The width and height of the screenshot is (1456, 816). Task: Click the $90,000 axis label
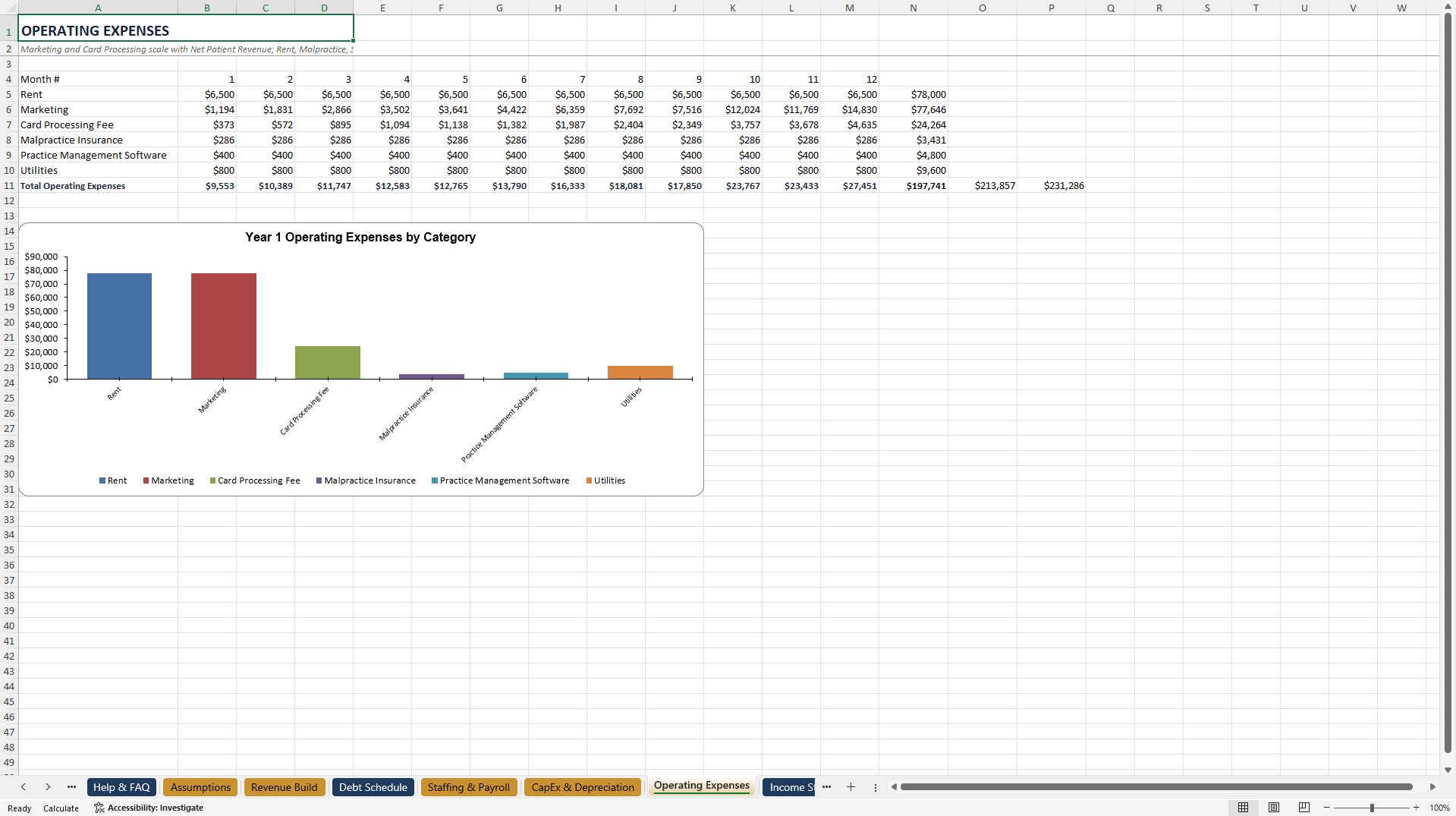tap(41, 257)
